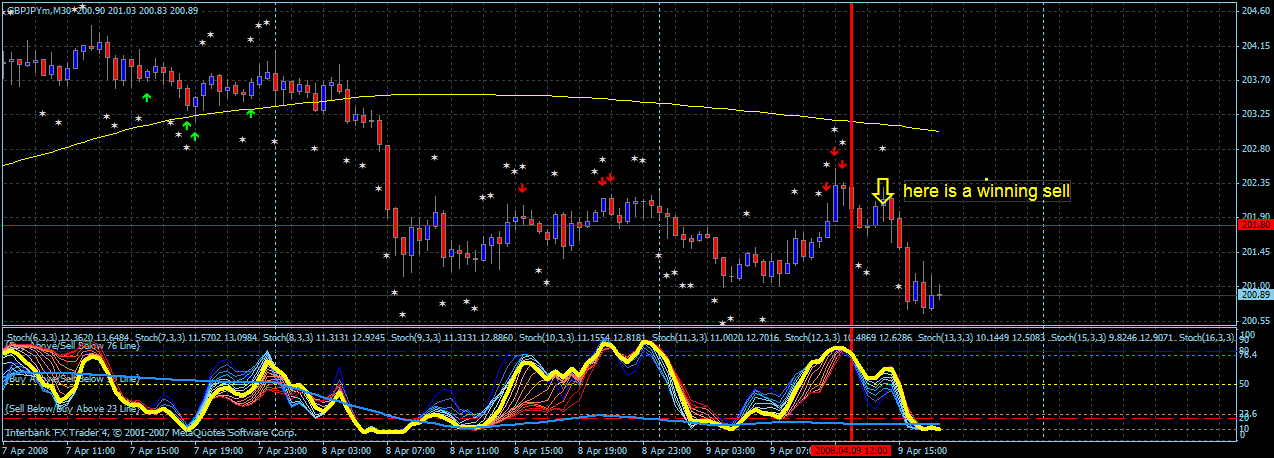Select the 204.15 price scale label
Image resolution: width=1274 pixels, height=458 pixels.
click(x=1254, y=45)
